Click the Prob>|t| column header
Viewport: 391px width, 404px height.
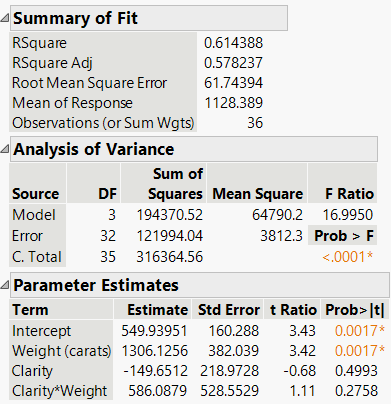coord(355,310)
